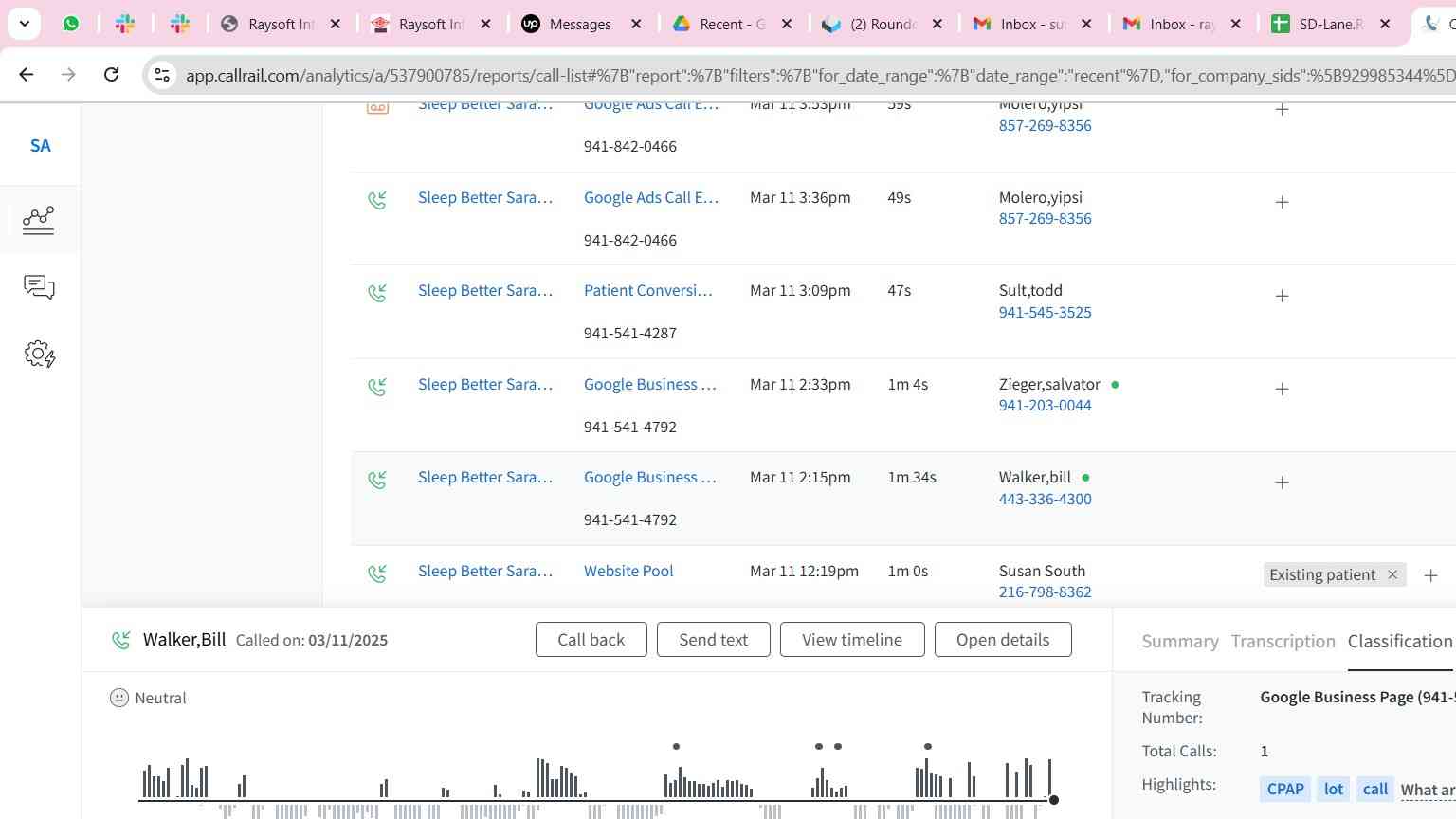Viewport: 1456px width, 819px height.
Task: Open the Analytics chart icon in sidebar
Action: pyautogui.click(x=39, y=220)
